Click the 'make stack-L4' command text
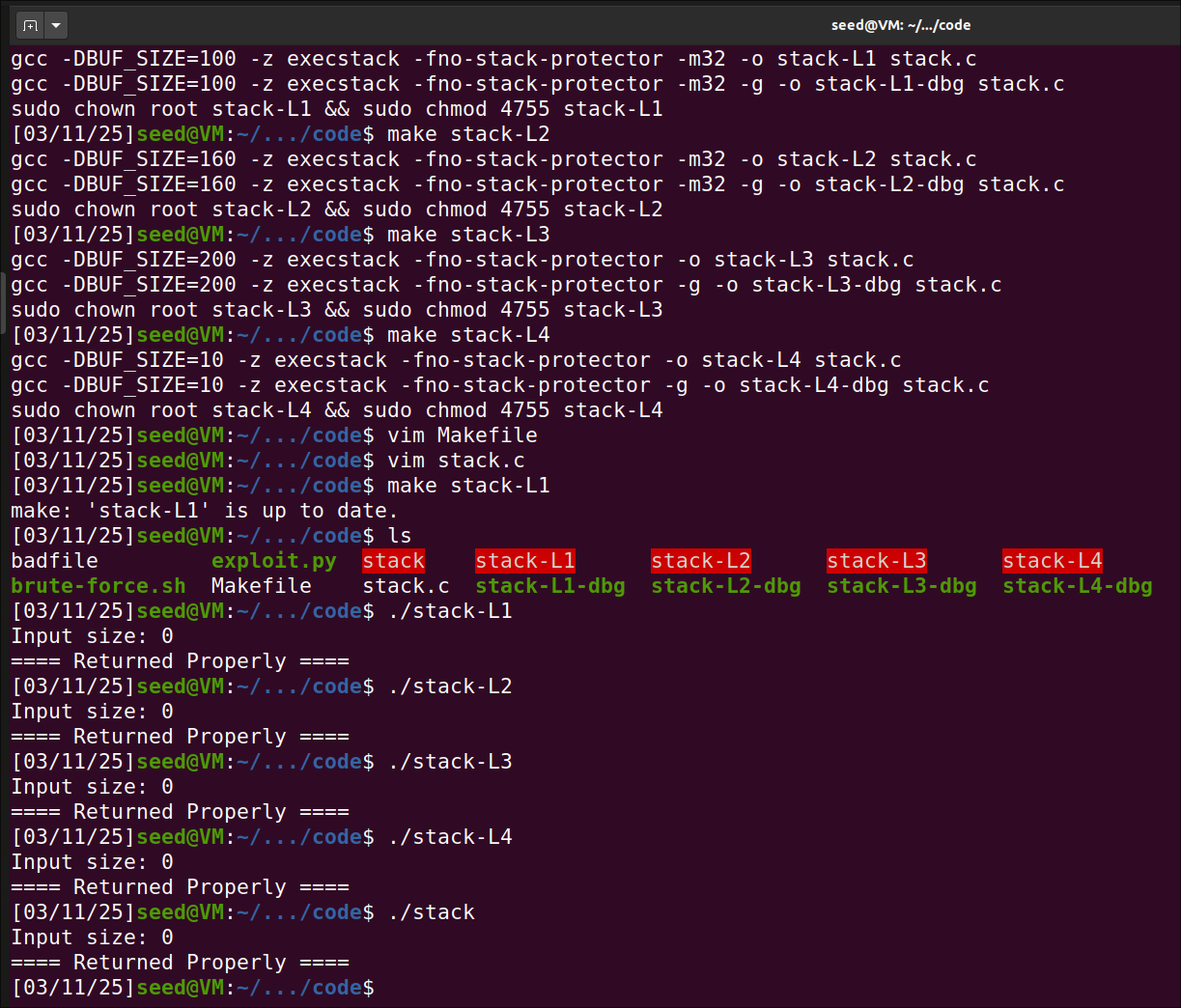The width and height of the screenshot is (1181, 1008). [468, 335]
